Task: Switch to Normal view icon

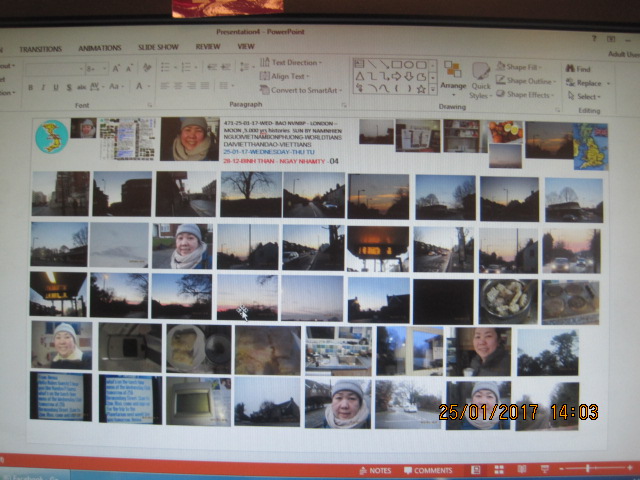Action: (476, 470)
